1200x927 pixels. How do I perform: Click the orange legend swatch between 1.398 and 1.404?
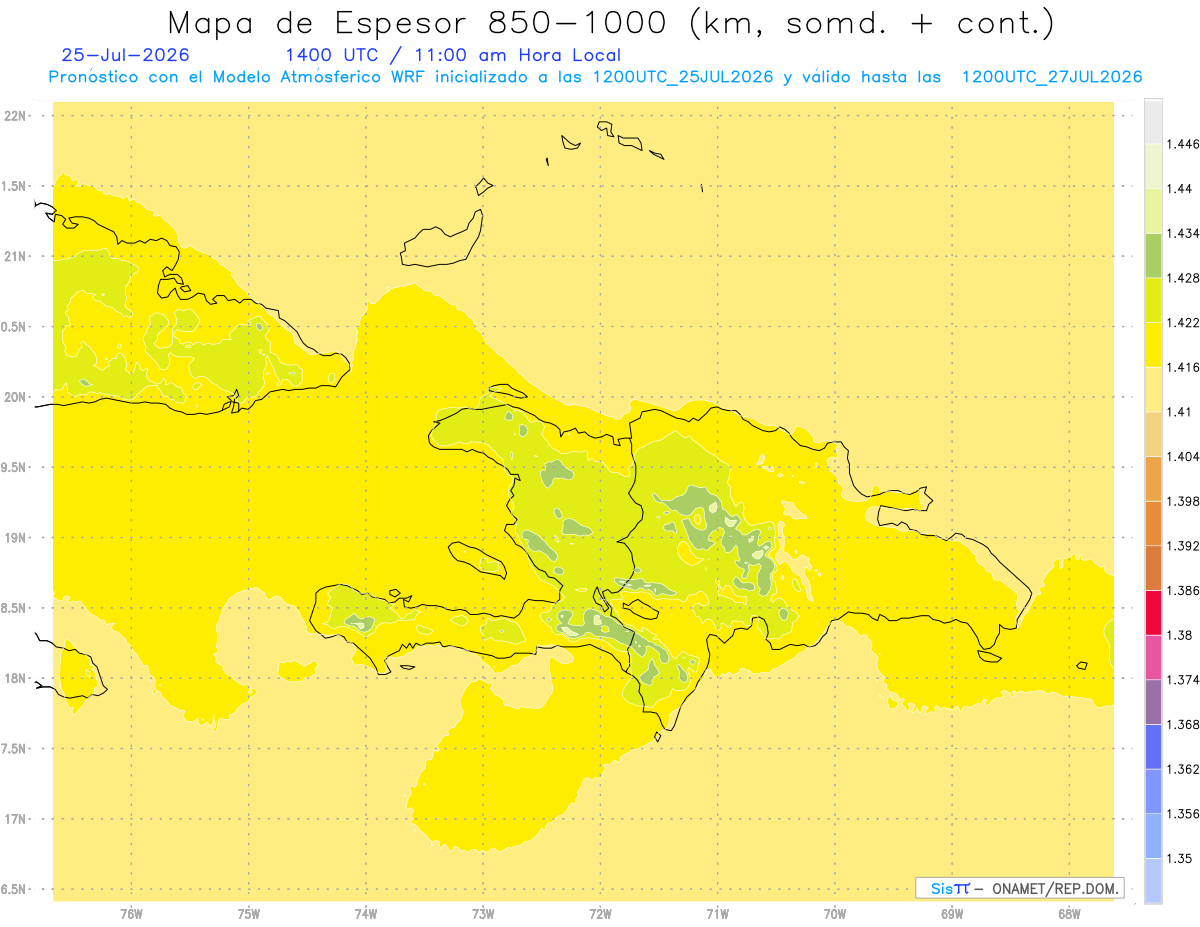(1153, 478)
